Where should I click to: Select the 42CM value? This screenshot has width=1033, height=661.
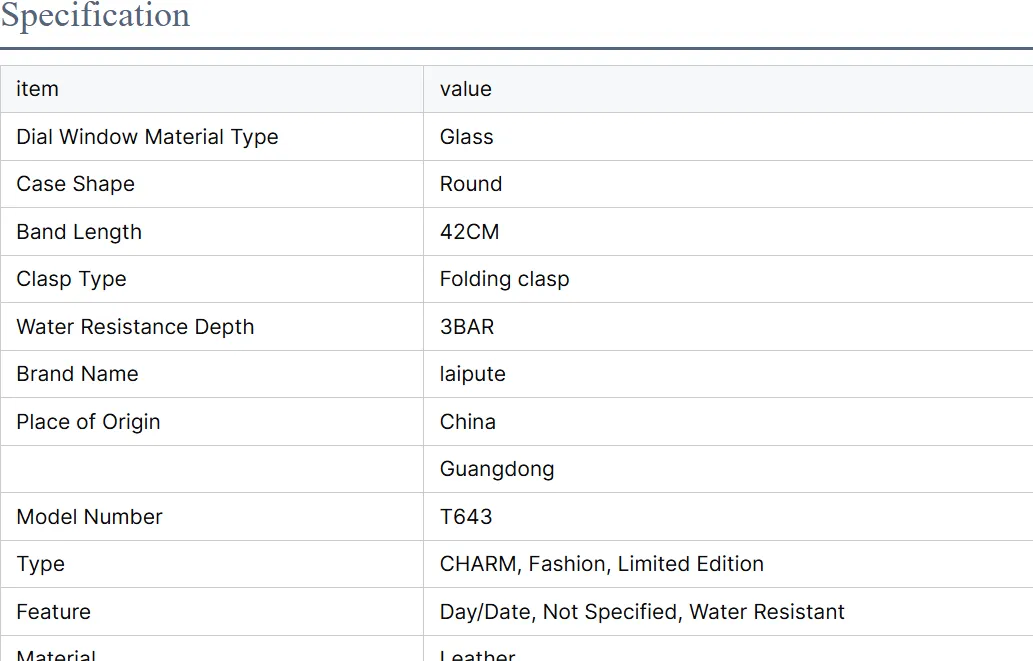(x=470, y=232)
